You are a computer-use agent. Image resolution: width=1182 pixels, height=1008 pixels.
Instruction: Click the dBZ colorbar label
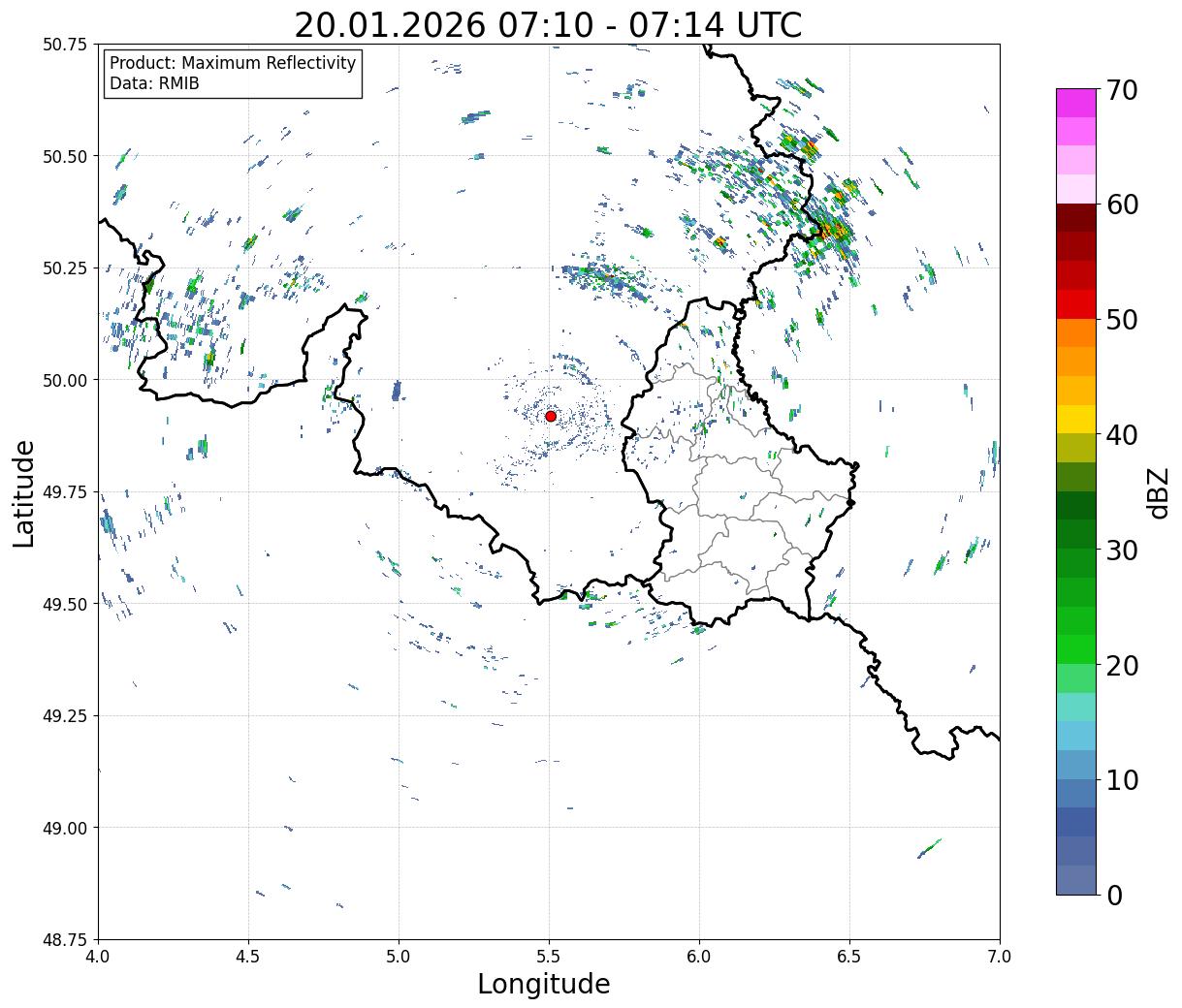click(x=1158, y=492)
